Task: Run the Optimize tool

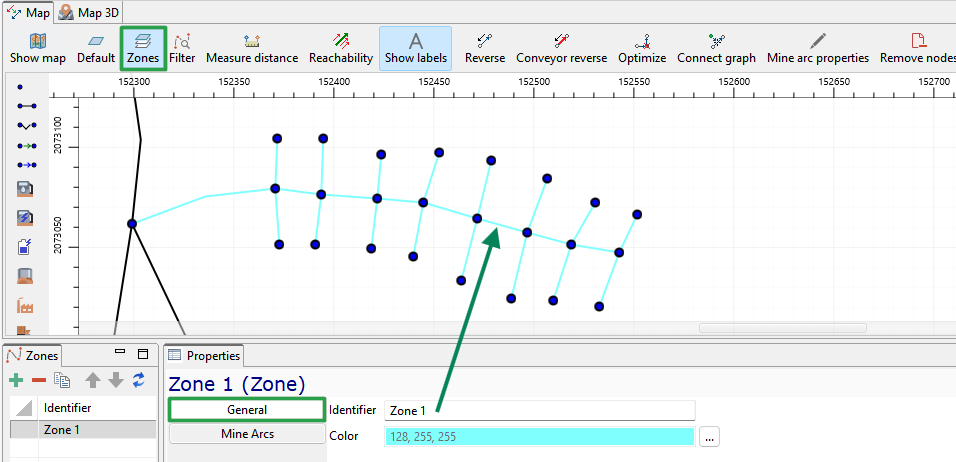Action: pos(642,49)
